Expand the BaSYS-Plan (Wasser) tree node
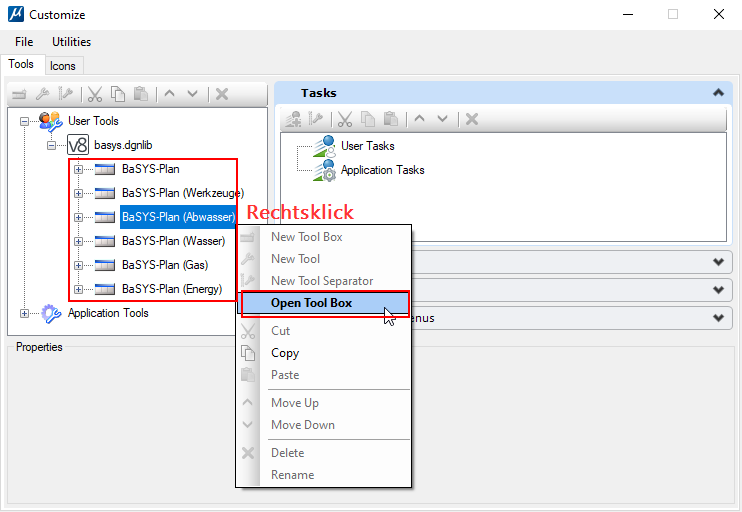 [78, 241]
